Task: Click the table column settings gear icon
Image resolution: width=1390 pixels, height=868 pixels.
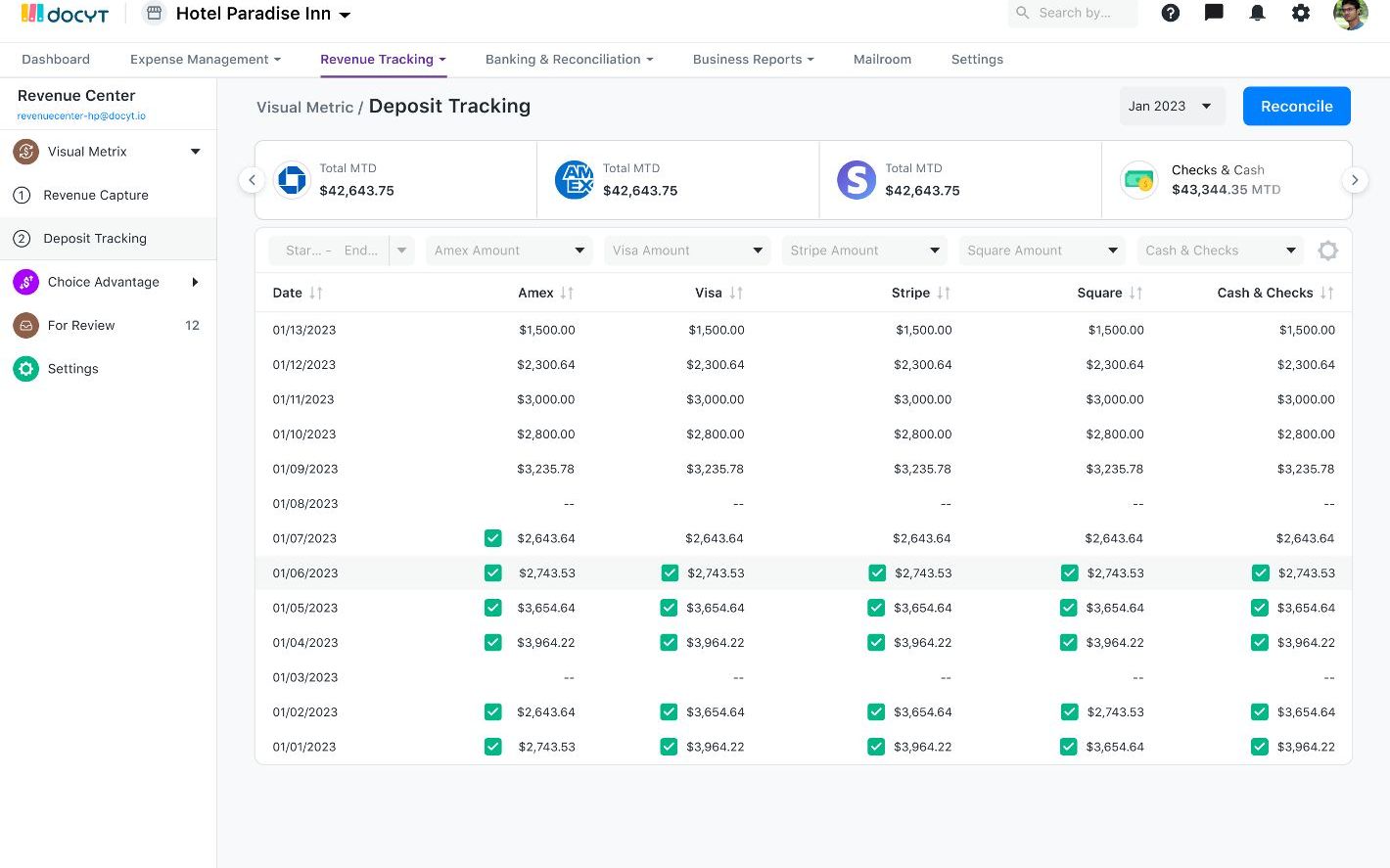Action: [x=1327, y=251]
